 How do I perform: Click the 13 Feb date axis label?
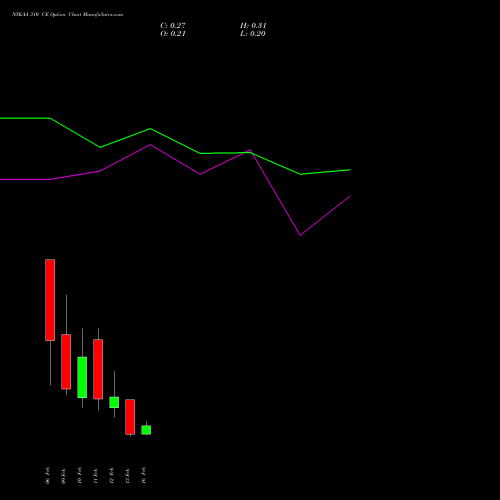(x=128, y=476)
